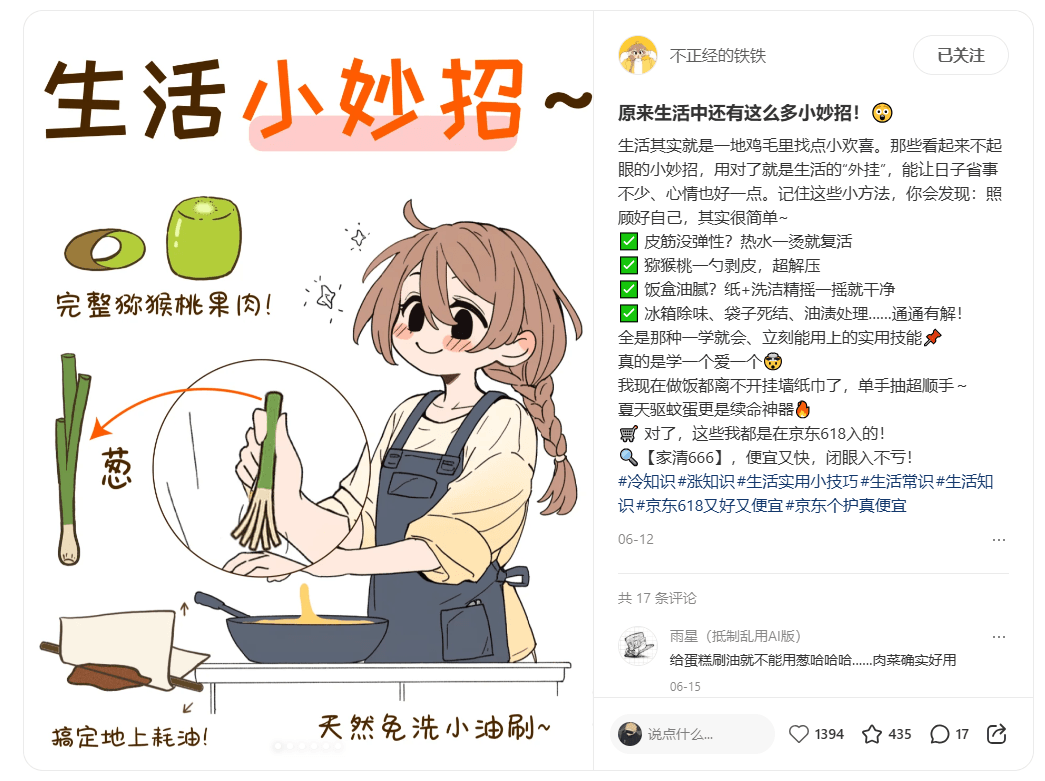The height and width of the screenshot is (781, 1045).
Task: Open the #京东个护真便宜 hashtag
Action: point(846,505)
